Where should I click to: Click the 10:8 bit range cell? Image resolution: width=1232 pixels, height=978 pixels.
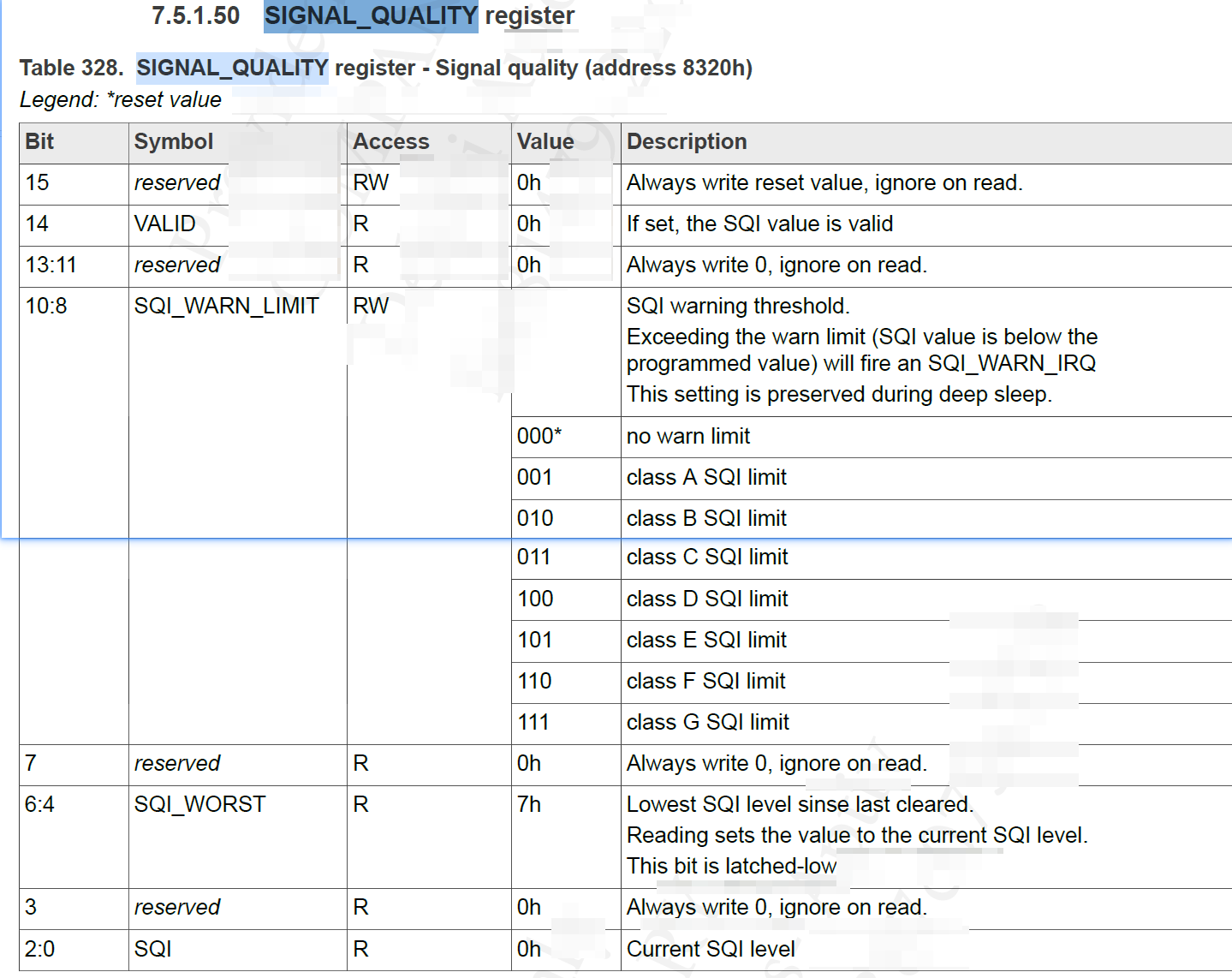tap(46, 306)
